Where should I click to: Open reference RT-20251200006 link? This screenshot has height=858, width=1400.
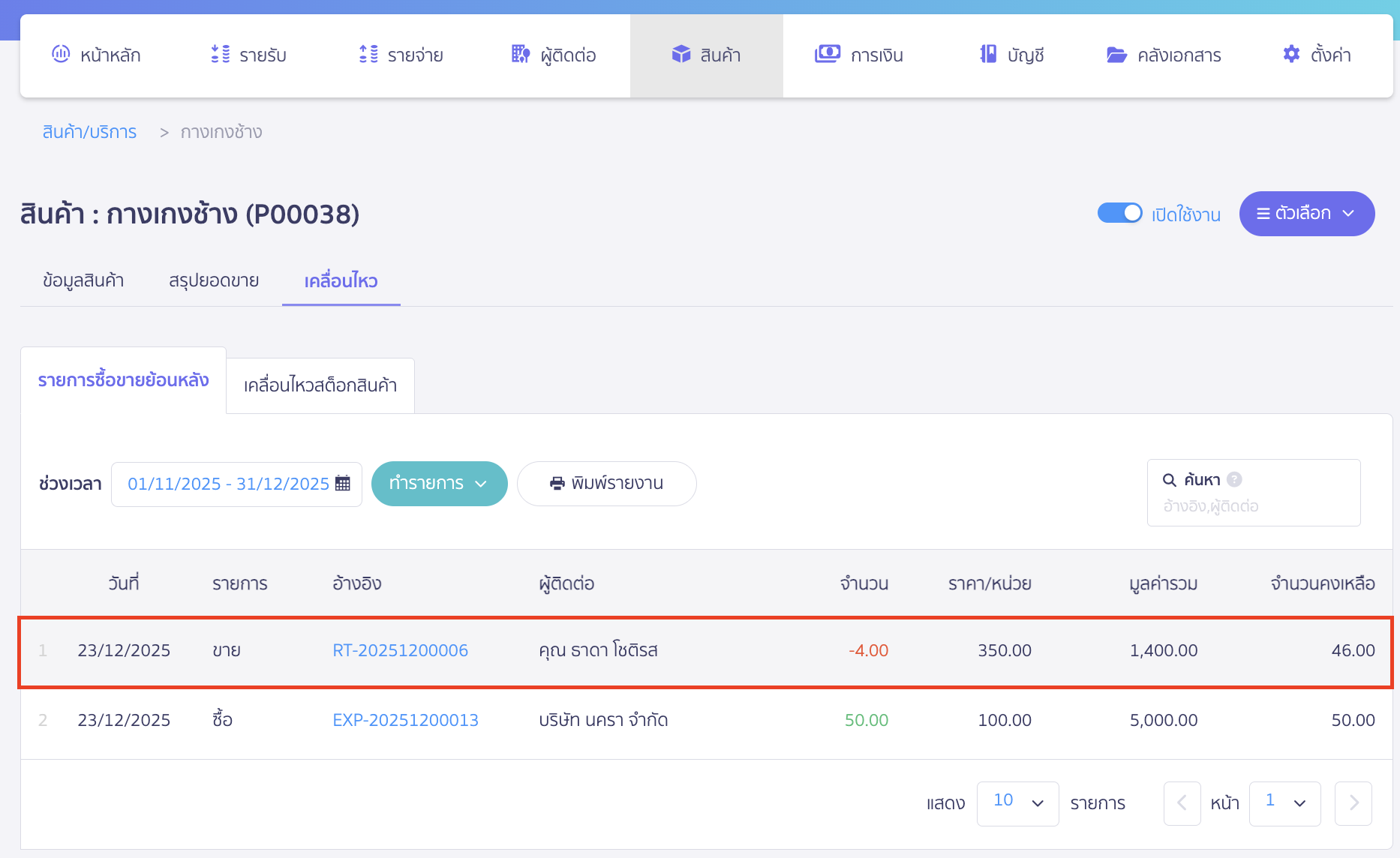pyautogui.click(x=400, y=650)
